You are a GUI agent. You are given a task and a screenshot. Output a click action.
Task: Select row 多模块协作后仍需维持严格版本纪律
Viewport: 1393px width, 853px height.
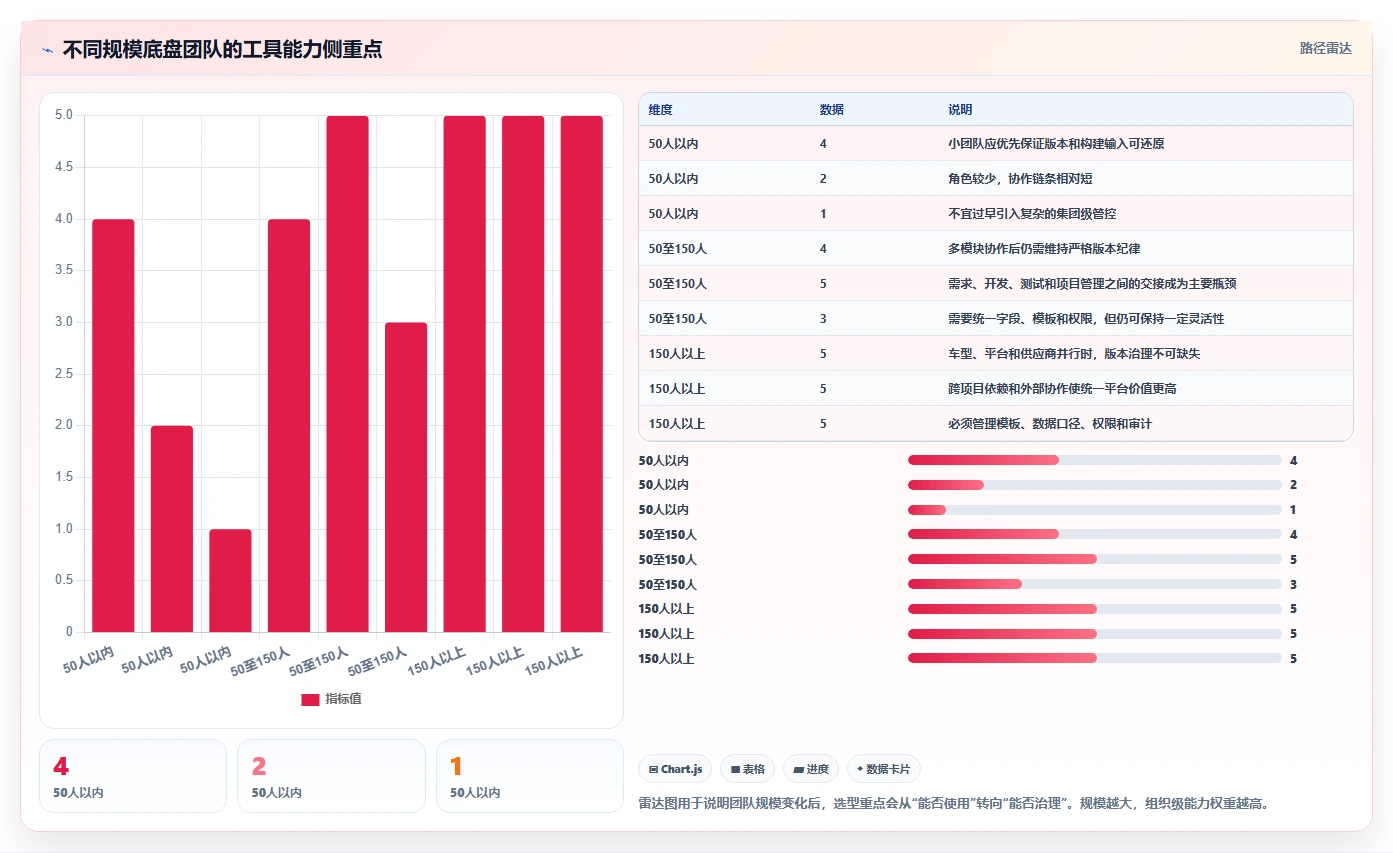click(x=995, y=249)
